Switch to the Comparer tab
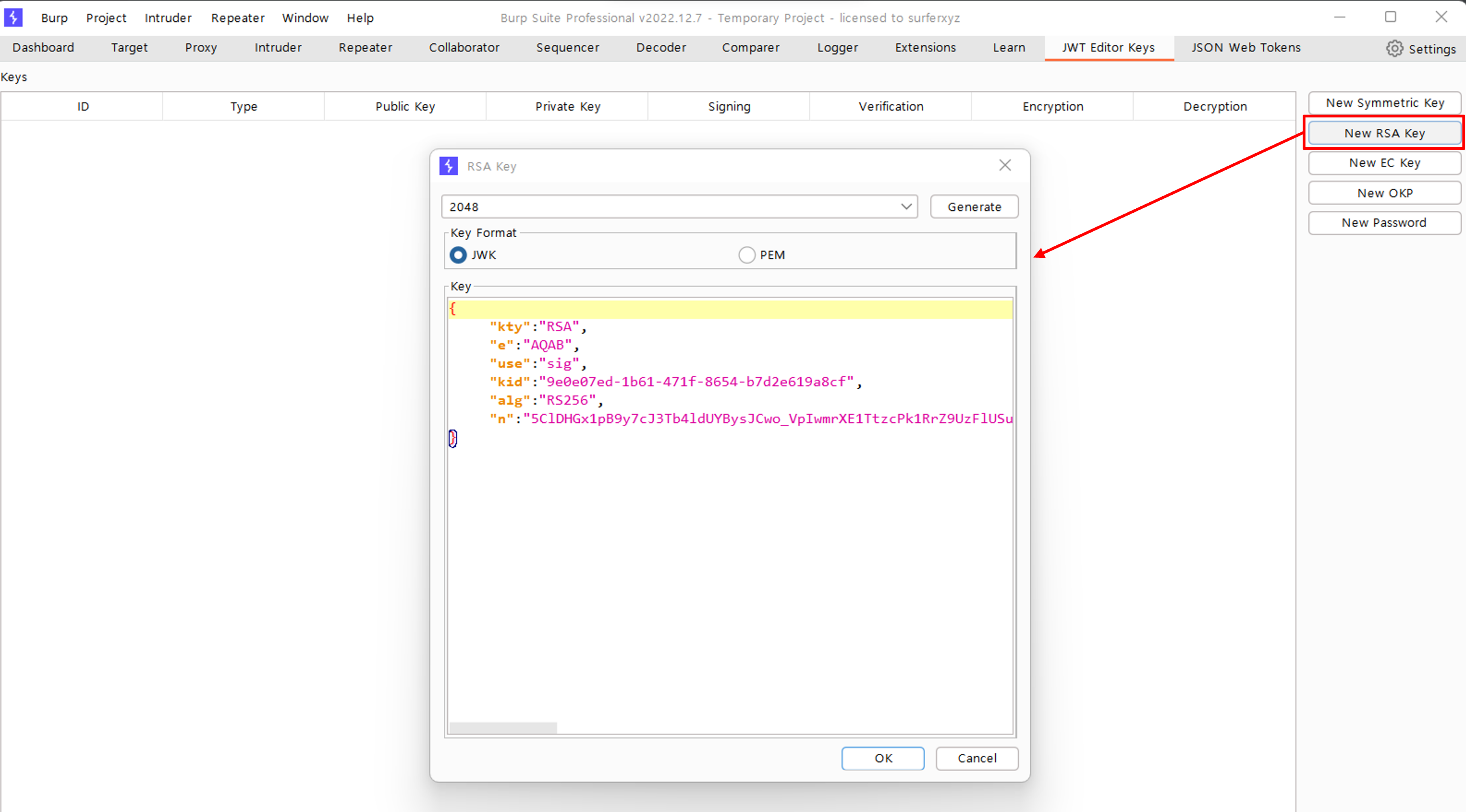The image size is (1466, 812). [751, 48]
